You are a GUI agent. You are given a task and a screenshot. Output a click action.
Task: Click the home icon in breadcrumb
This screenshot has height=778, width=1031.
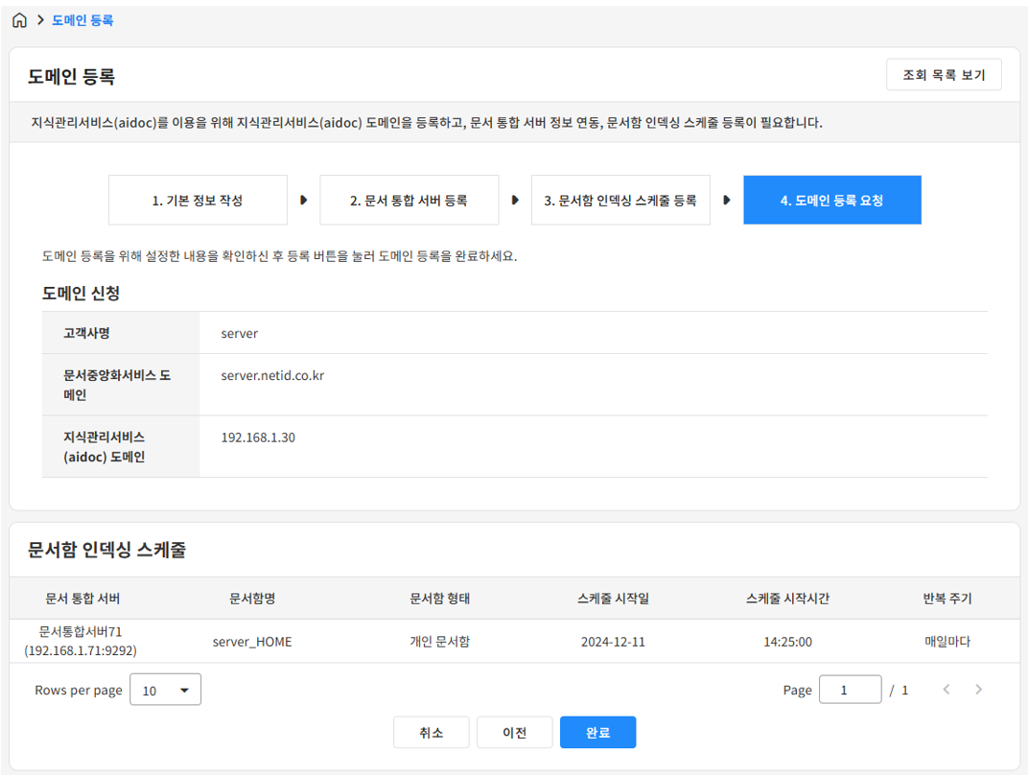[x=19, y=20]
